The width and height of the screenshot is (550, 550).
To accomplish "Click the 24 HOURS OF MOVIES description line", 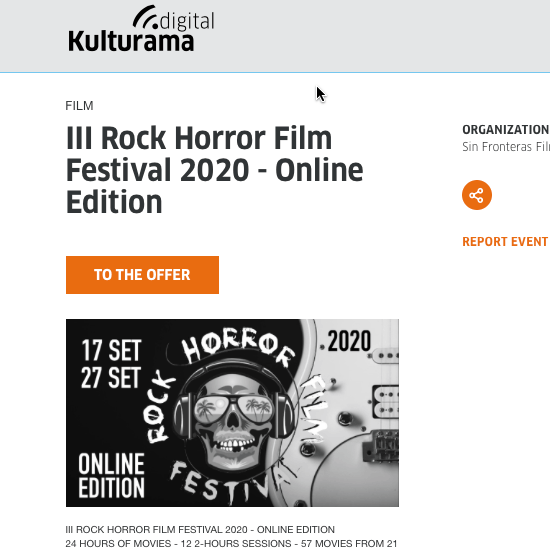I will pos(231,543).
